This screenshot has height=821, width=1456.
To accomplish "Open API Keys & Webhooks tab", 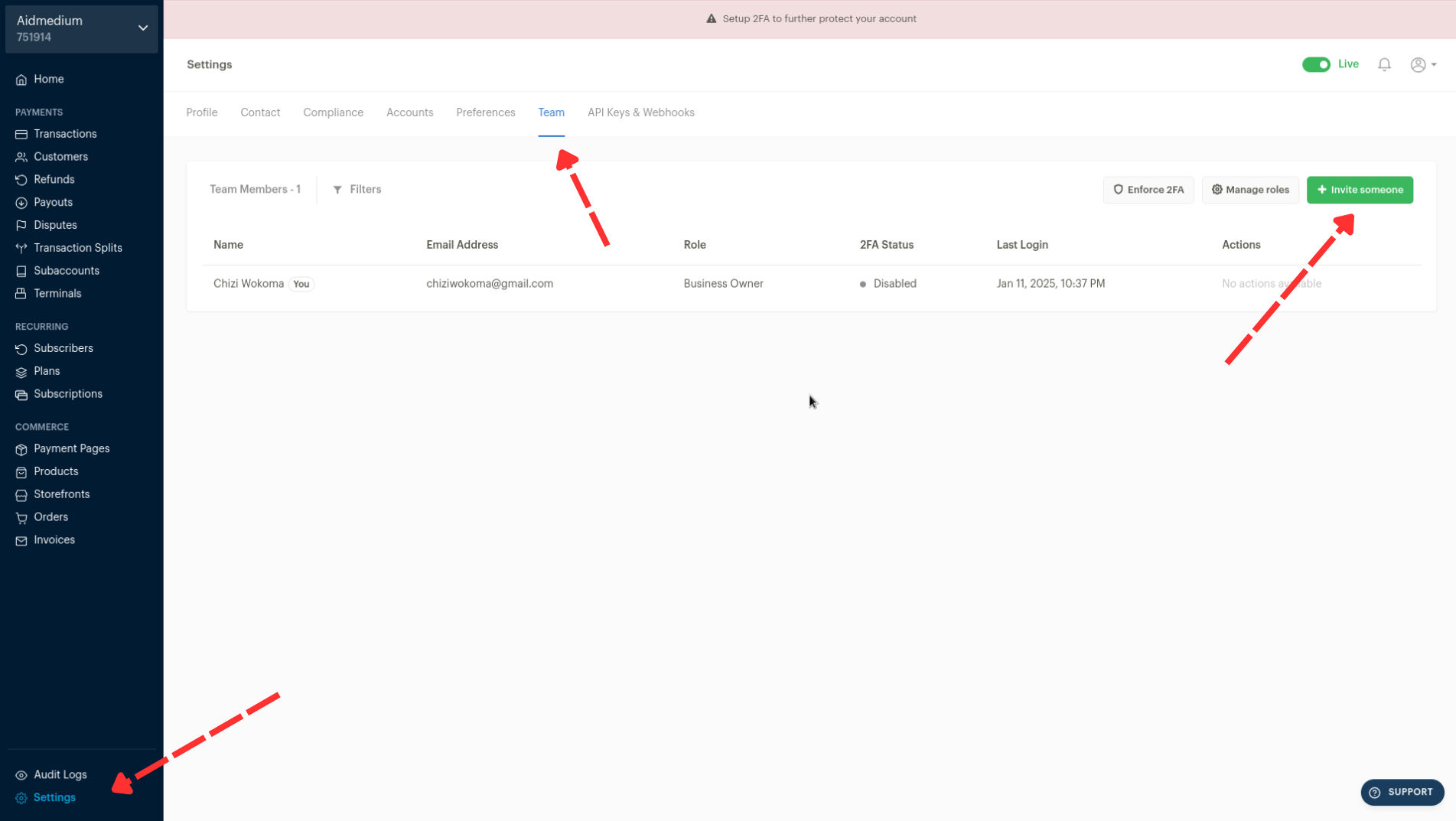I will pyautogui.click(x=641, y=112).
